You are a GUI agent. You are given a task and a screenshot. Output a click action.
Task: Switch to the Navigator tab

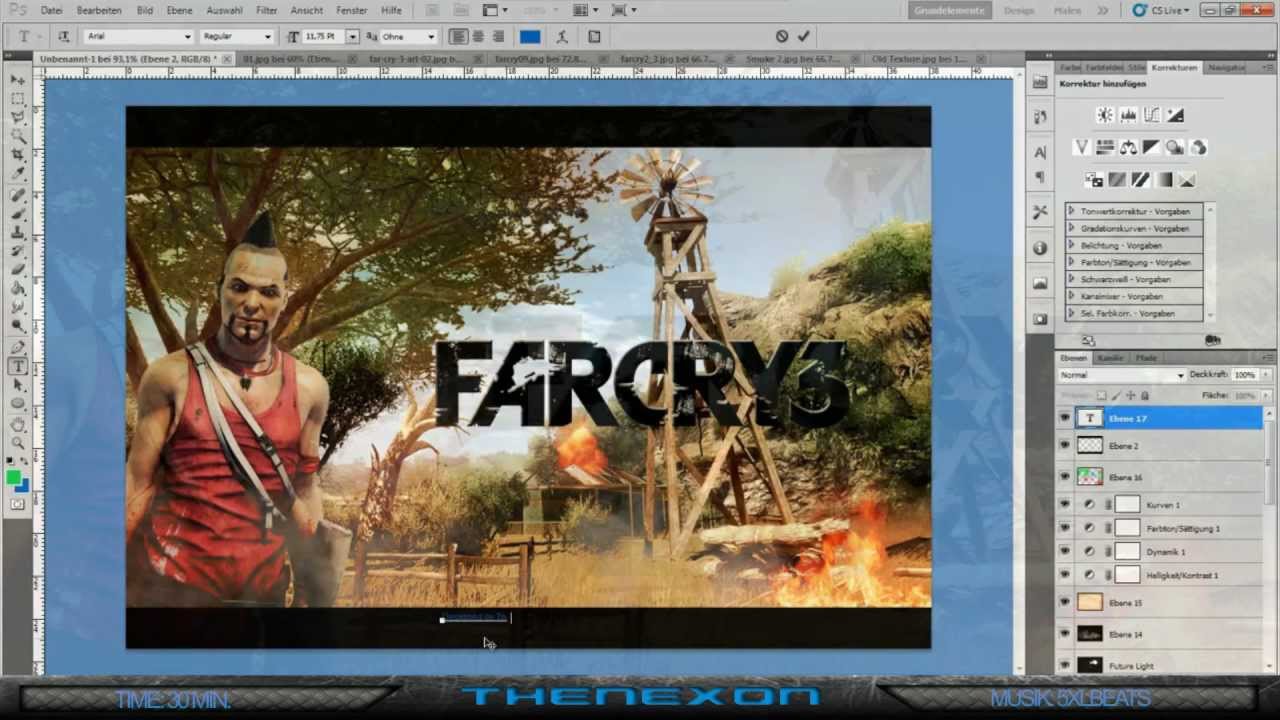pyautogui.click(x=1226, y=68)
